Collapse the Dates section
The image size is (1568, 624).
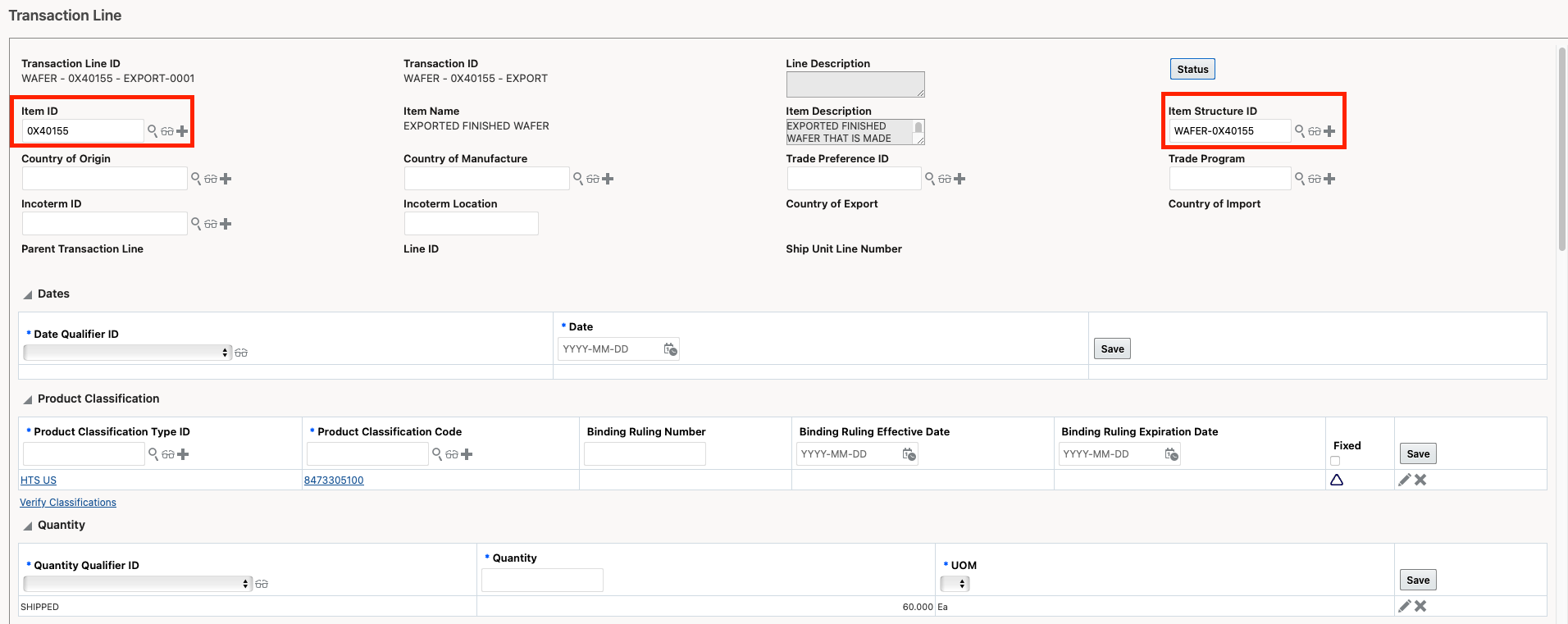click(28, 294)
